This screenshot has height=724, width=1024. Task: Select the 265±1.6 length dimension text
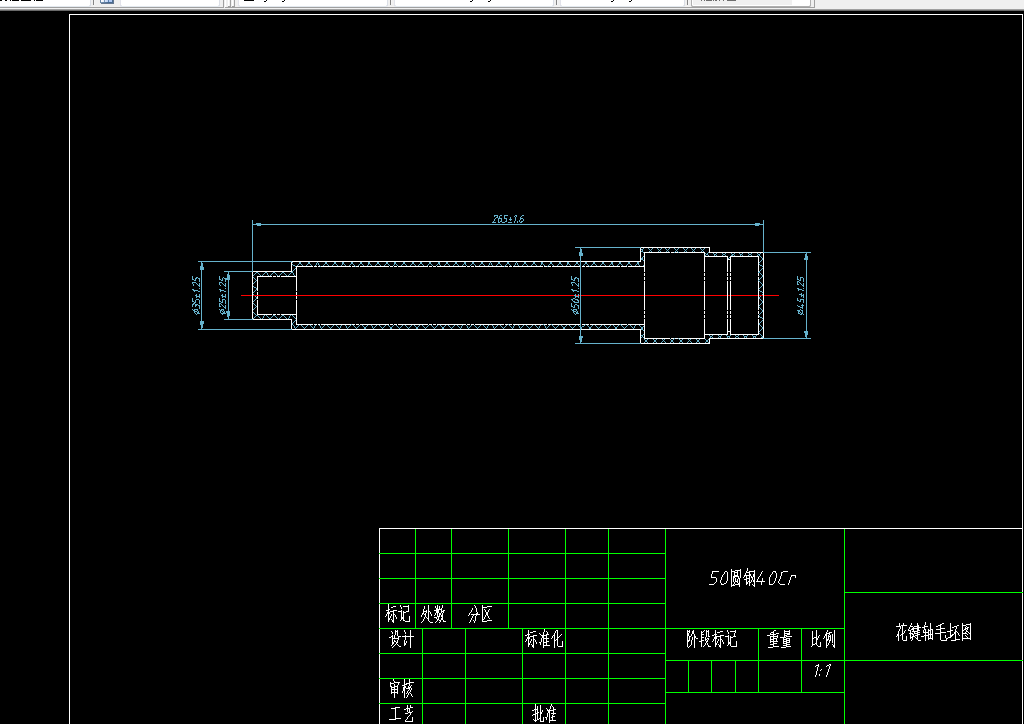507,219
